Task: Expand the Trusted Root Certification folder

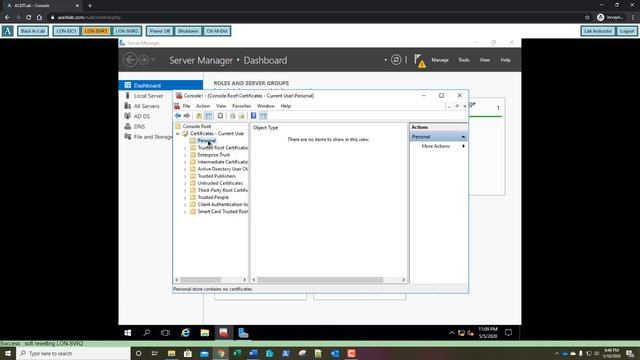Action: (x=185, y=148)
